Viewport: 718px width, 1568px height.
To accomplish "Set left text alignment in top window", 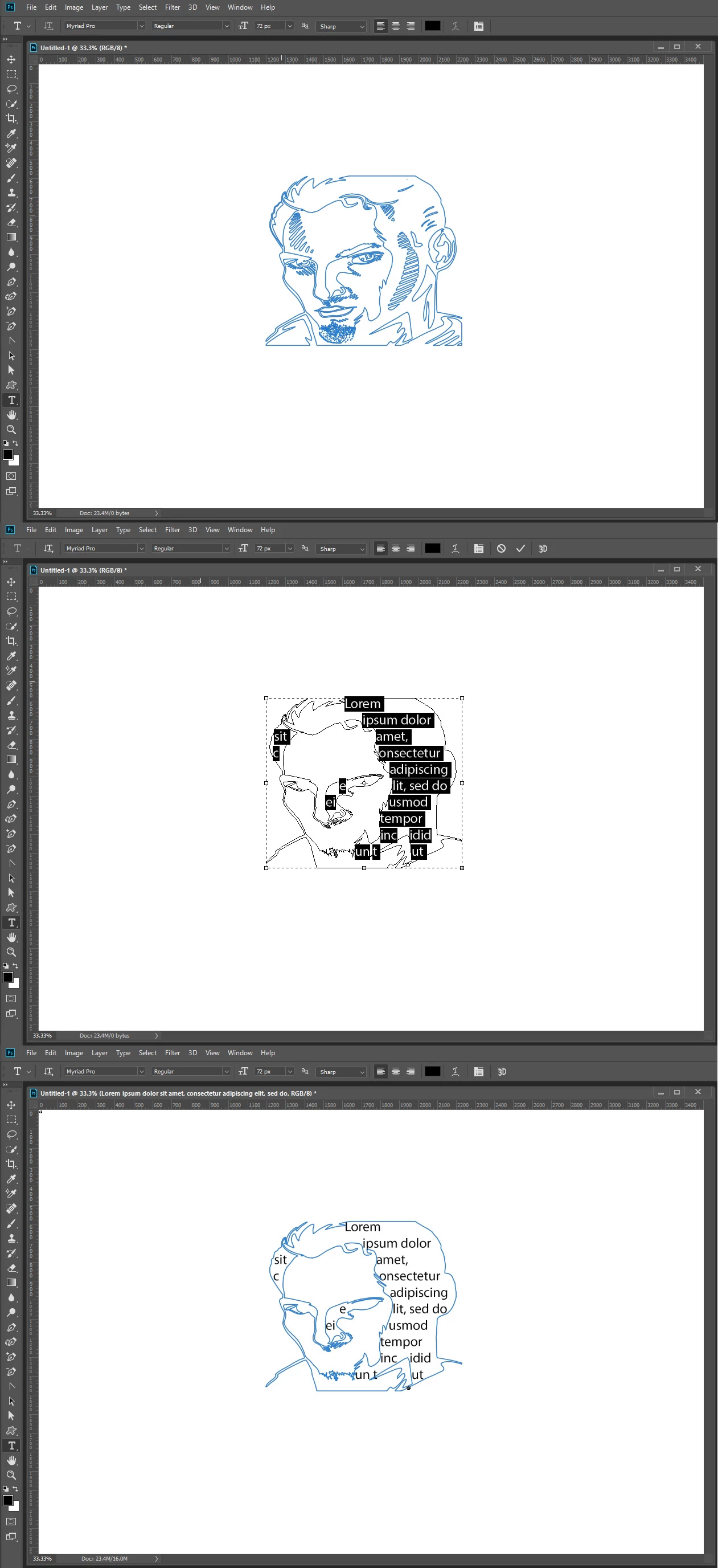I will point(380,26).
